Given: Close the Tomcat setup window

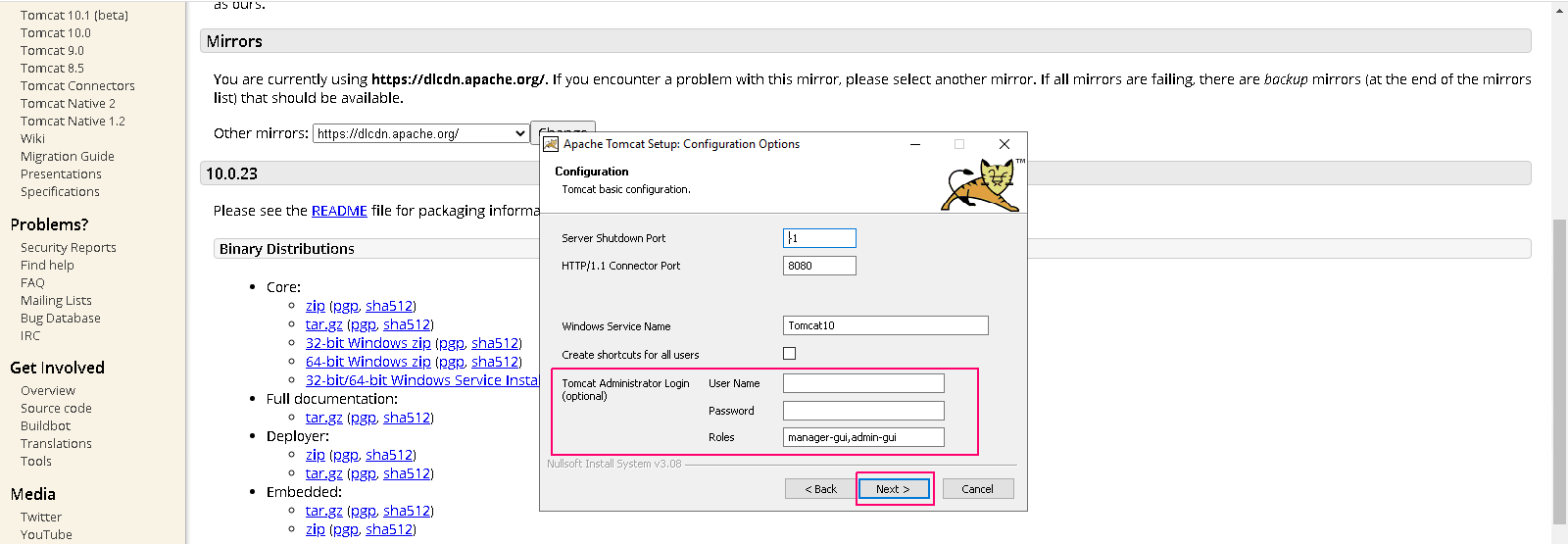Looking at the screenshot, I should click(1004, 144).
